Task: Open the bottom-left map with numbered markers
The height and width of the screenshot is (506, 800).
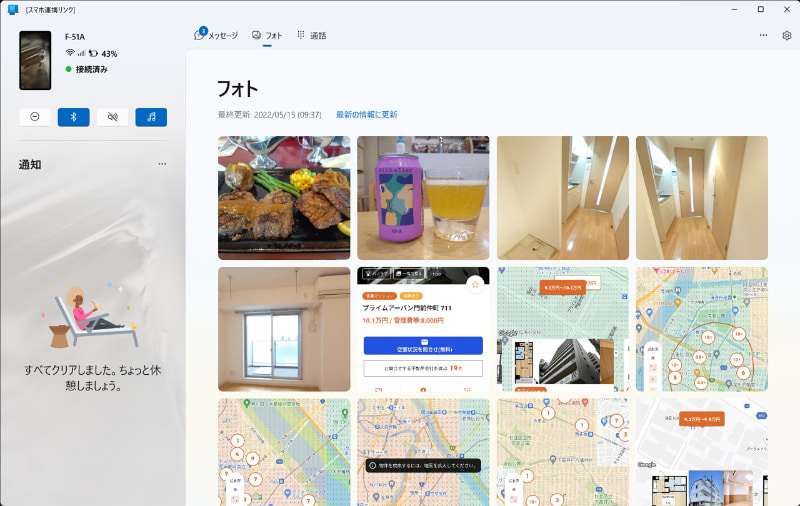Action: (284, 452)
